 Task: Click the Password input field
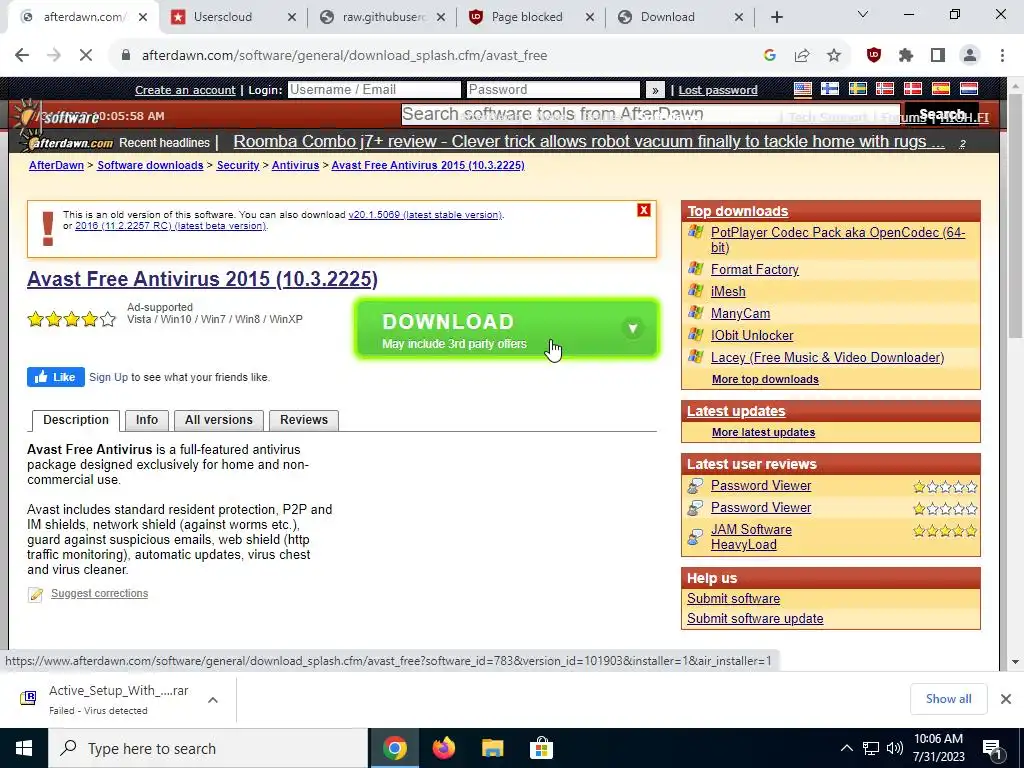click(x=553, y=89)
